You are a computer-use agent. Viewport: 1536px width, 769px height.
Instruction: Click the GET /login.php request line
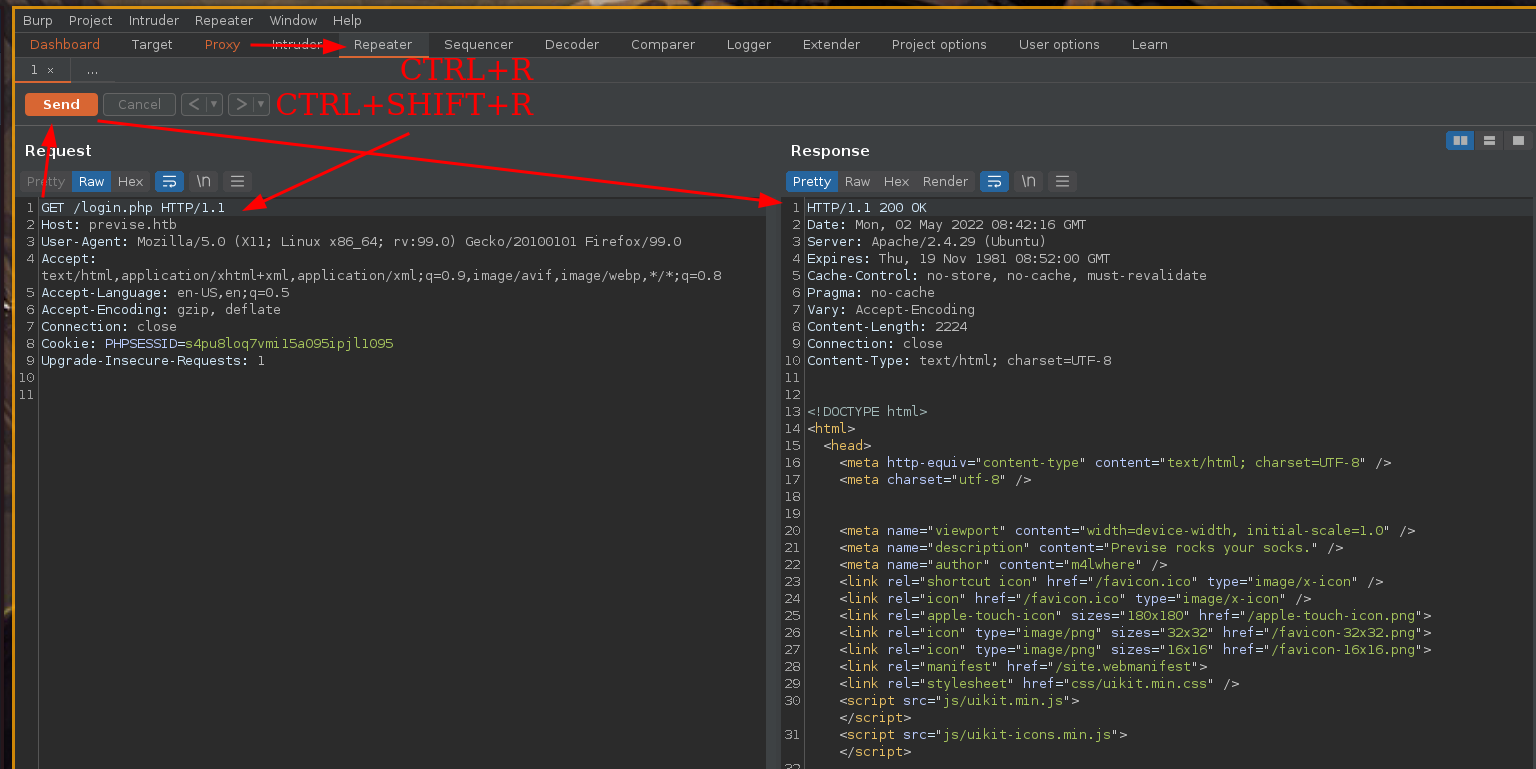133,208
